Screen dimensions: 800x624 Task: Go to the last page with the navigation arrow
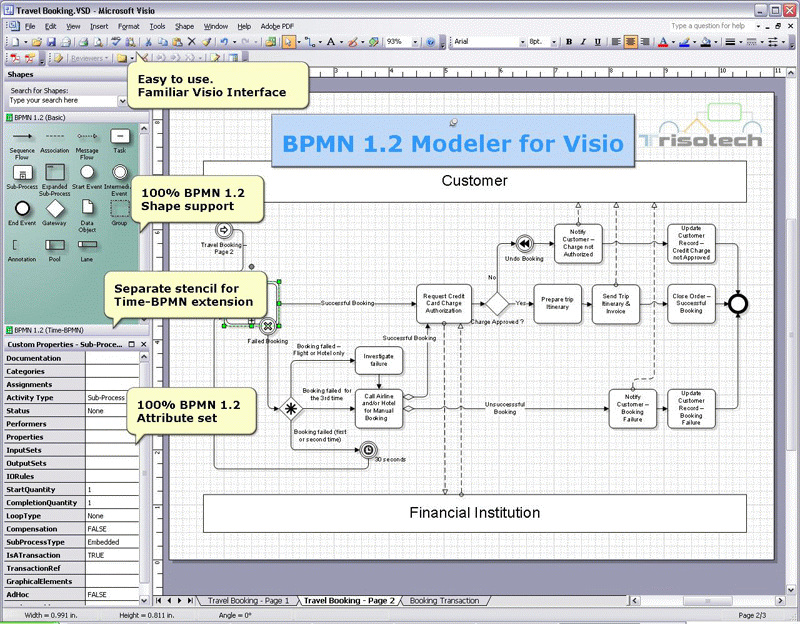[x=190, y=601]
